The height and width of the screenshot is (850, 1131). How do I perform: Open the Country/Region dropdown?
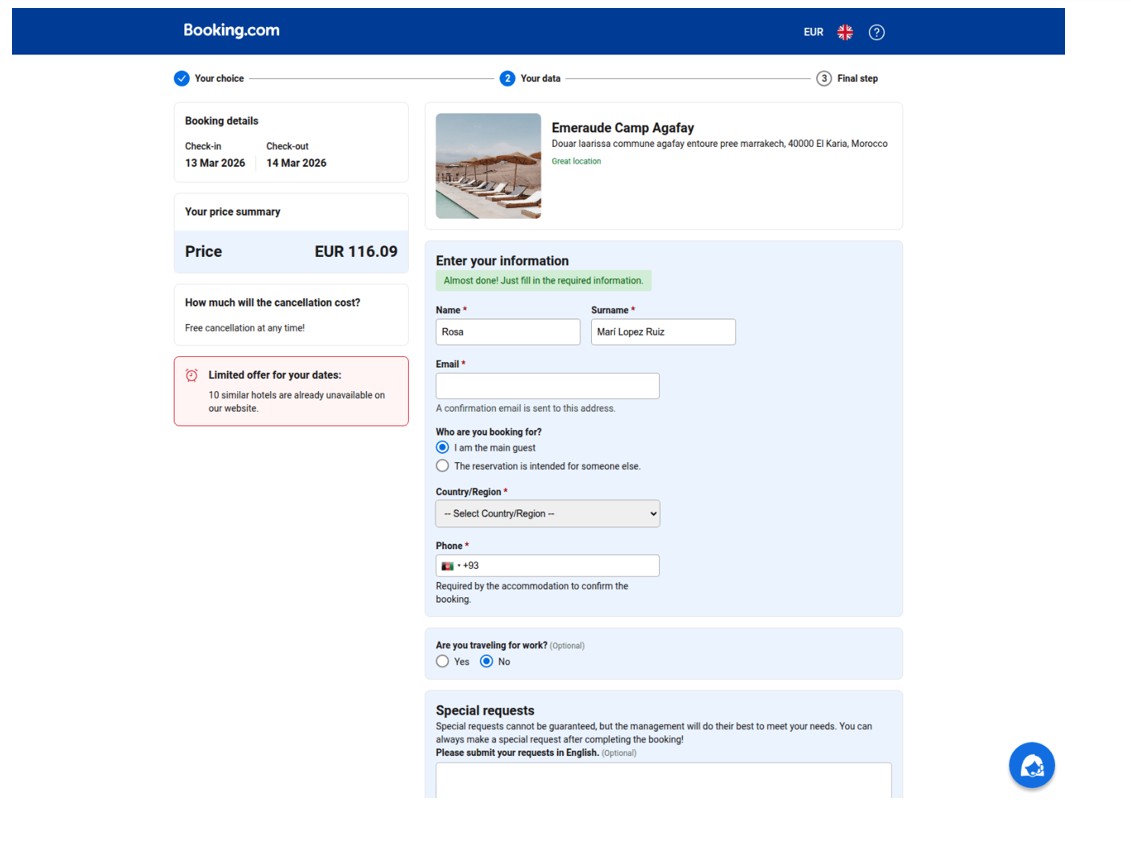(x=547, y=513)
